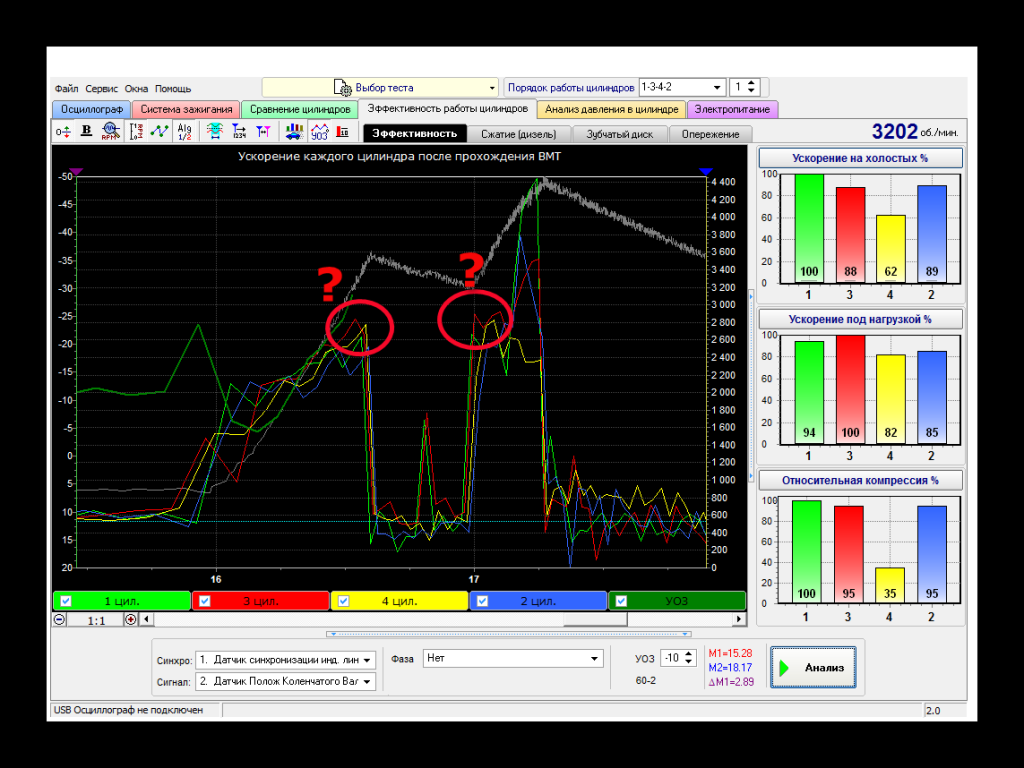This screenshot has height=768, width=1024.
Task: Click the cyan waveform smoothing icon
Action: pos(214,132)
